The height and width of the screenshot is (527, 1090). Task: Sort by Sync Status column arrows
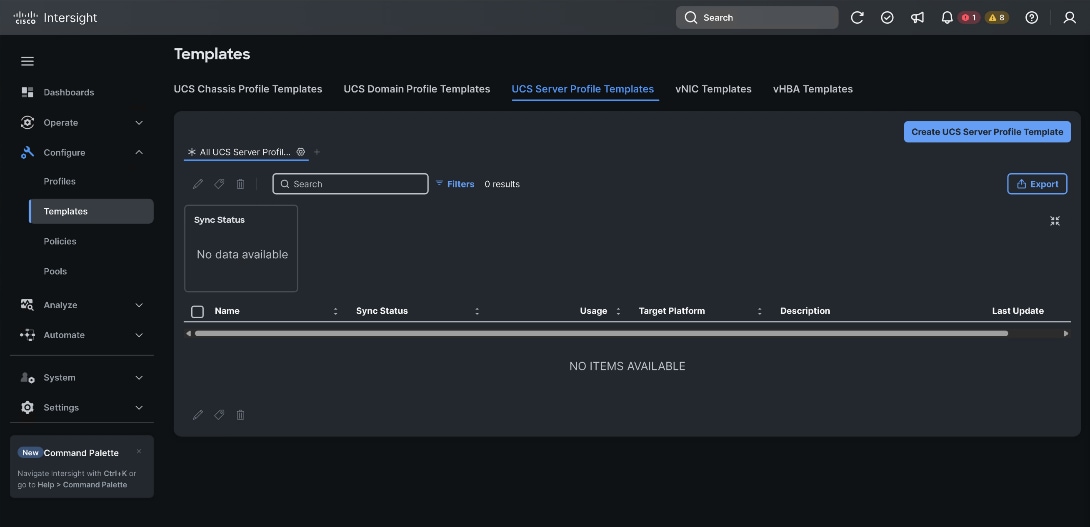[477, 311]
